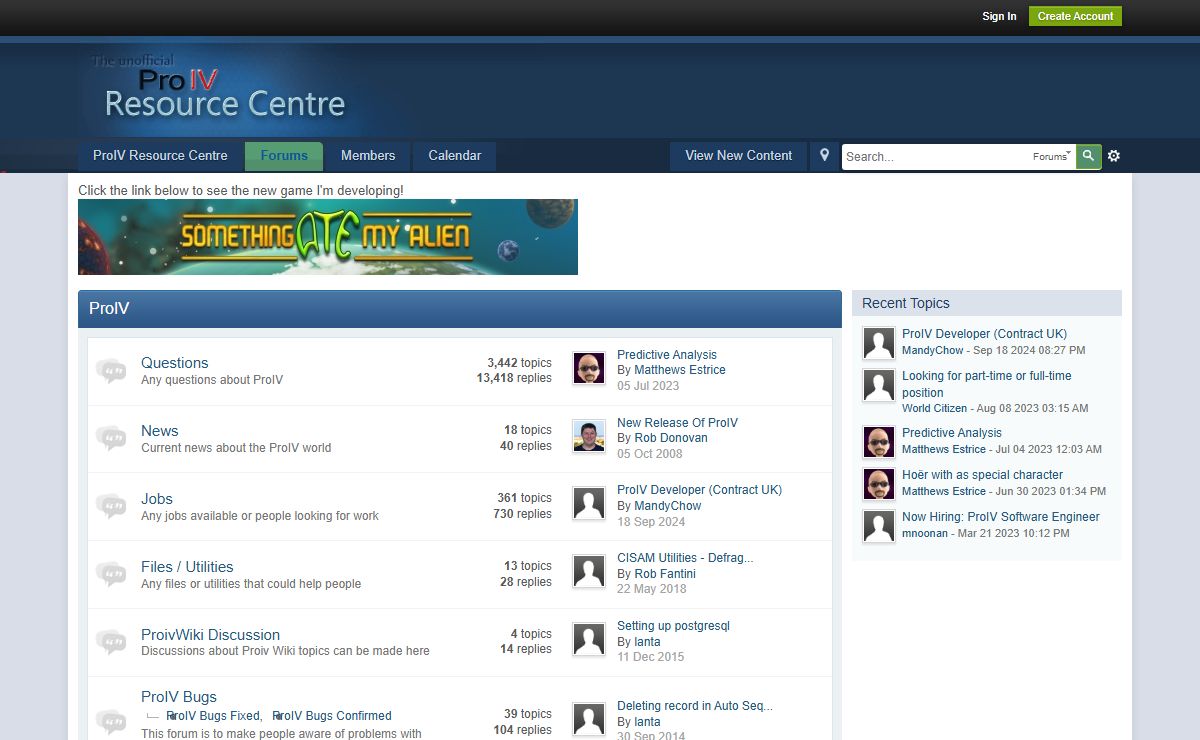Click the ProivWiki Discussion forum bubble icon
Viewport: 1200px width, 740px height.
111,642
